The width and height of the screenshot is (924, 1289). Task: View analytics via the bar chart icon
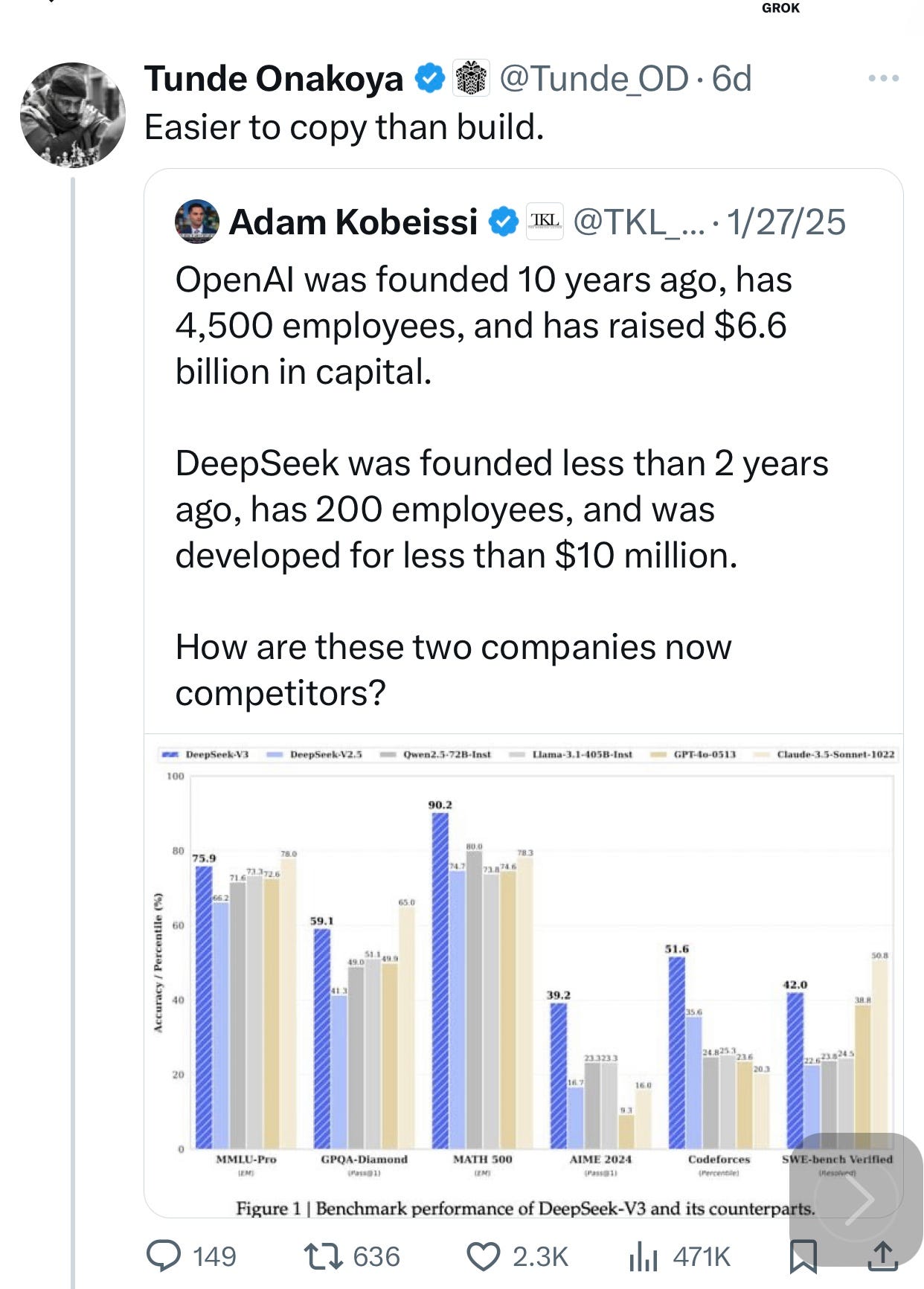point(644,1256)
